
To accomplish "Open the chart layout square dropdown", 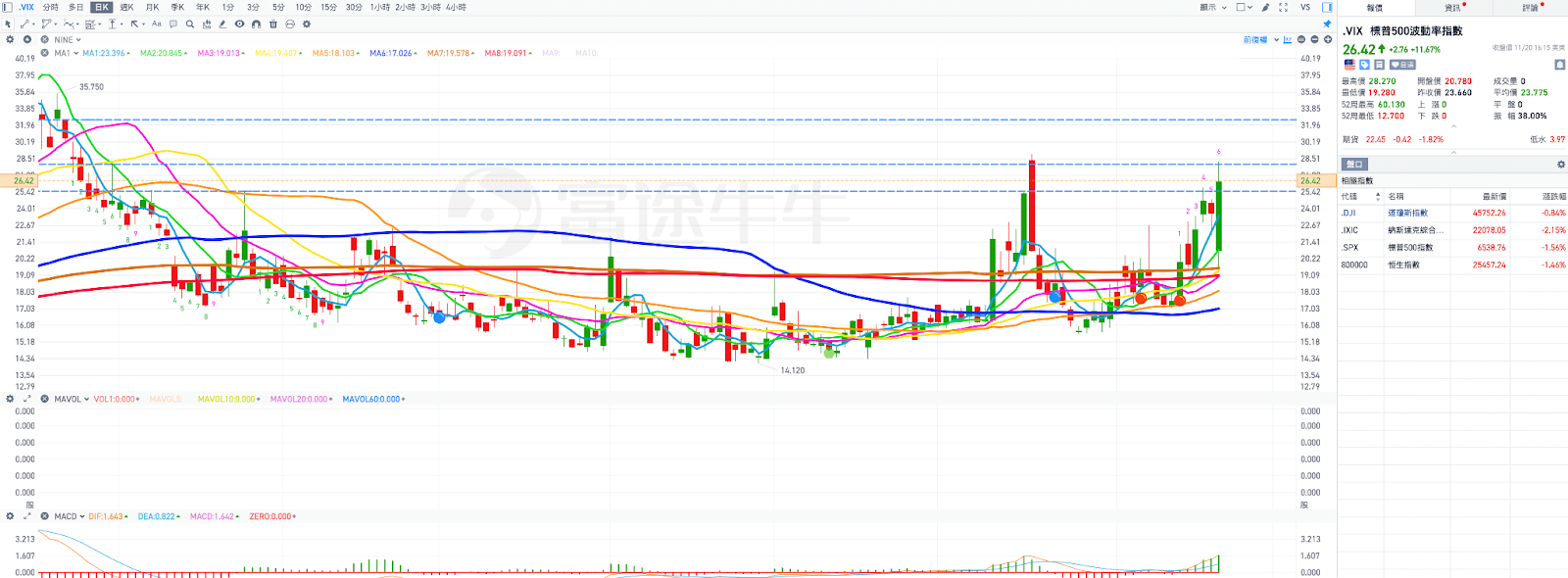I will [x=1244, y=7].
